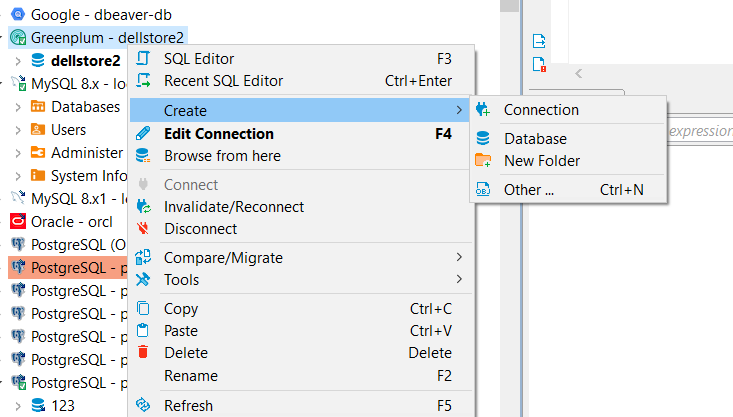Click the SQL Editor script icon

pyautogui.click(x=143, y=58)
